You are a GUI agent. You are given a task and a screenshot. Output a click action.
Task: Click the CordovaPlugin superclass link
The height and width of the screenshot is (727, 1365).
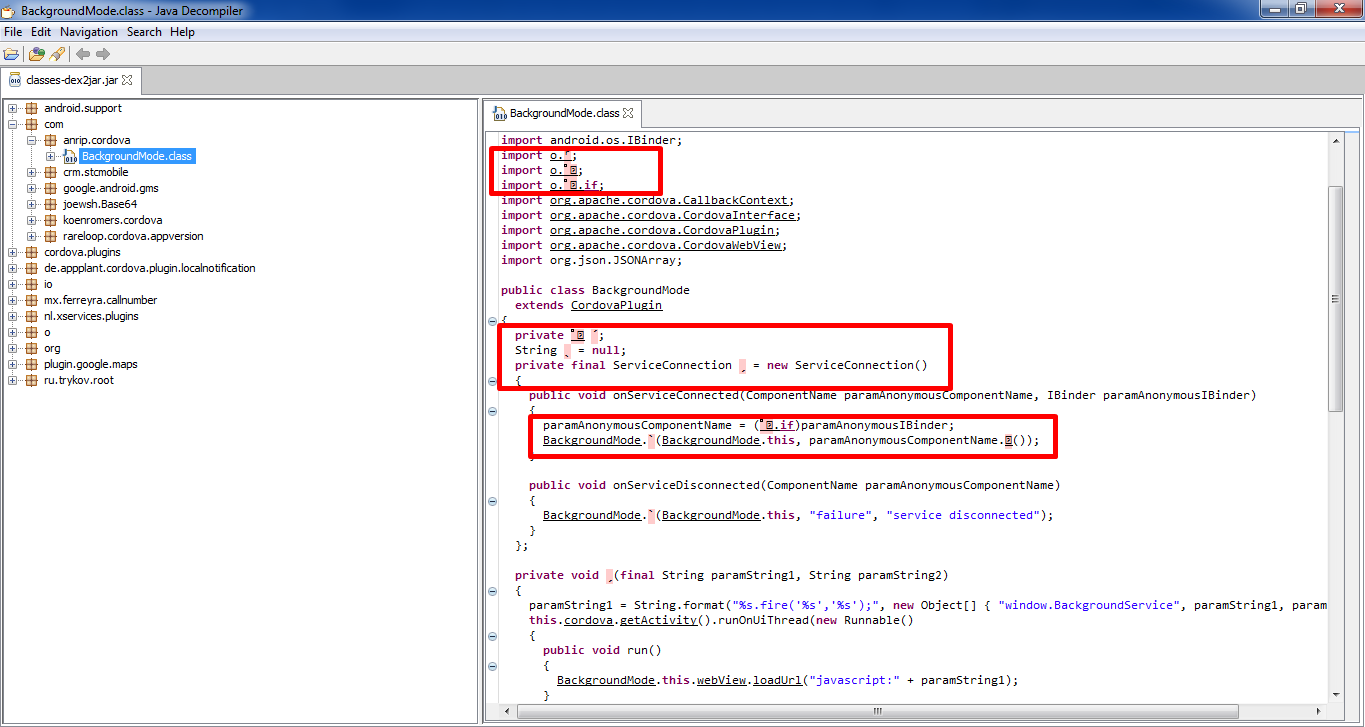point(616,305)
